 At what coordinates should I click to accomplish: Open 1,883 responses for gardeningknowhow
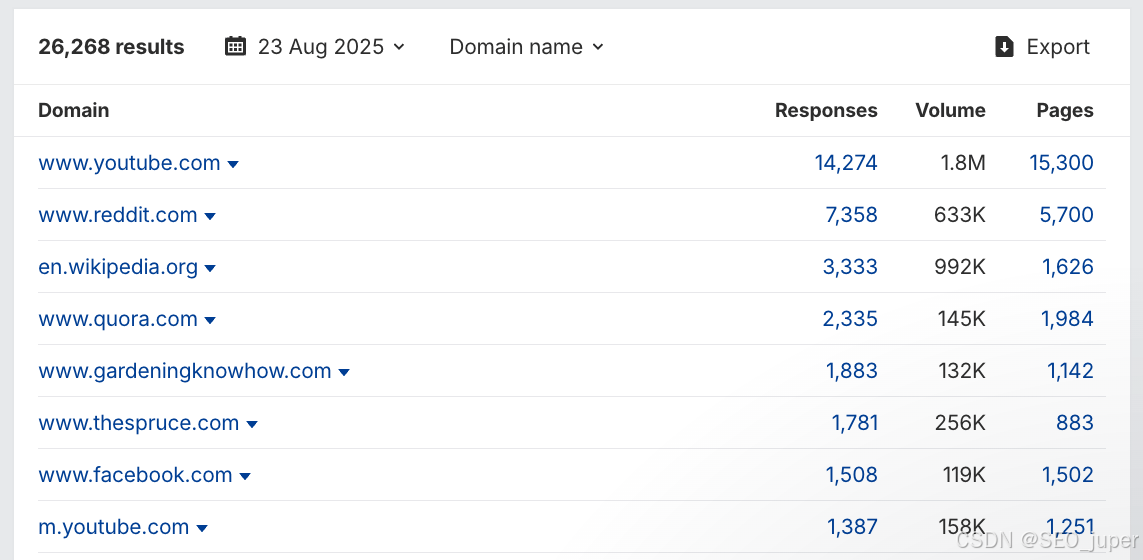[x=851, y=371]
